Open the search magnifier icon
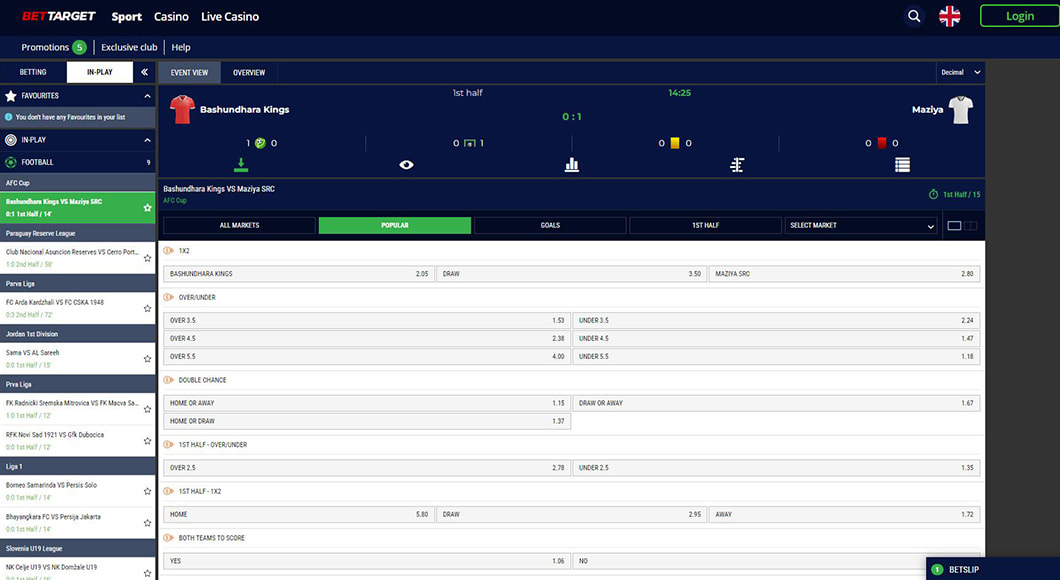 pyautogui.click(x=914, y=16)
